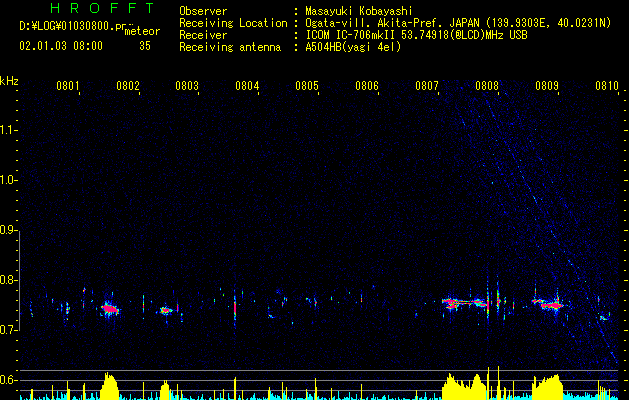Image resolution: width=629 pixels, height=400 pixels.
Task: Click the yellow power peak after 0801
Action: click(110, 386)
